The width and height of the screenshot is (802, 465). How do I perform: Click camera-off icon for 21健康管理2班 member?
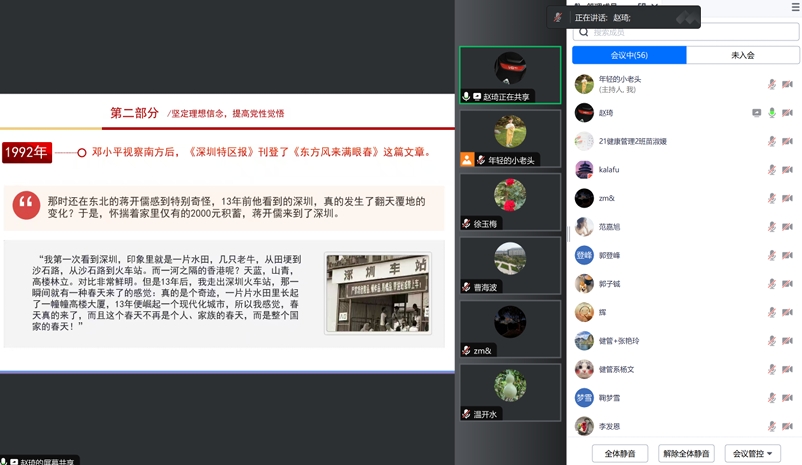tap(787, 141)
